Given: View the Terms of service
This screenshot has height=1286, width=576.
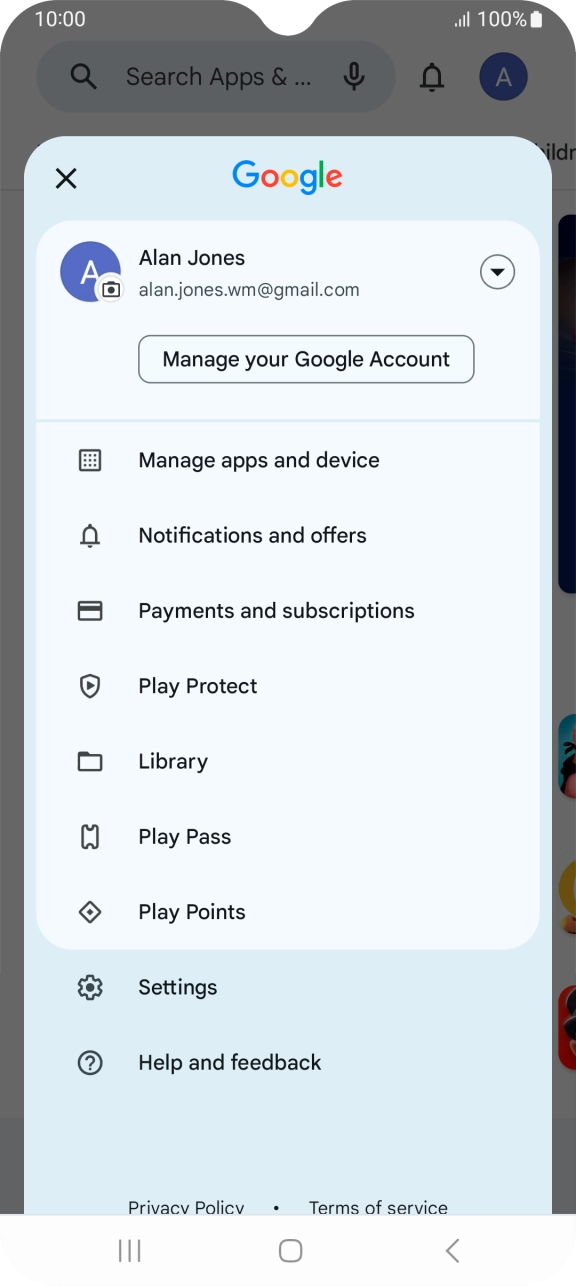Looking at the screenshot, I should click(x=378, y=1207).
